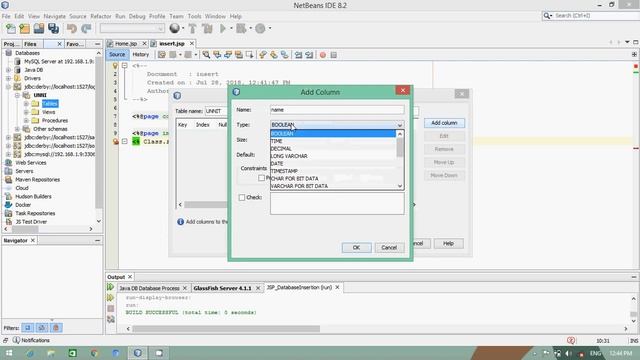
Task: Click the Last Edit icon next to History
Action: click(x=162, y=55)
